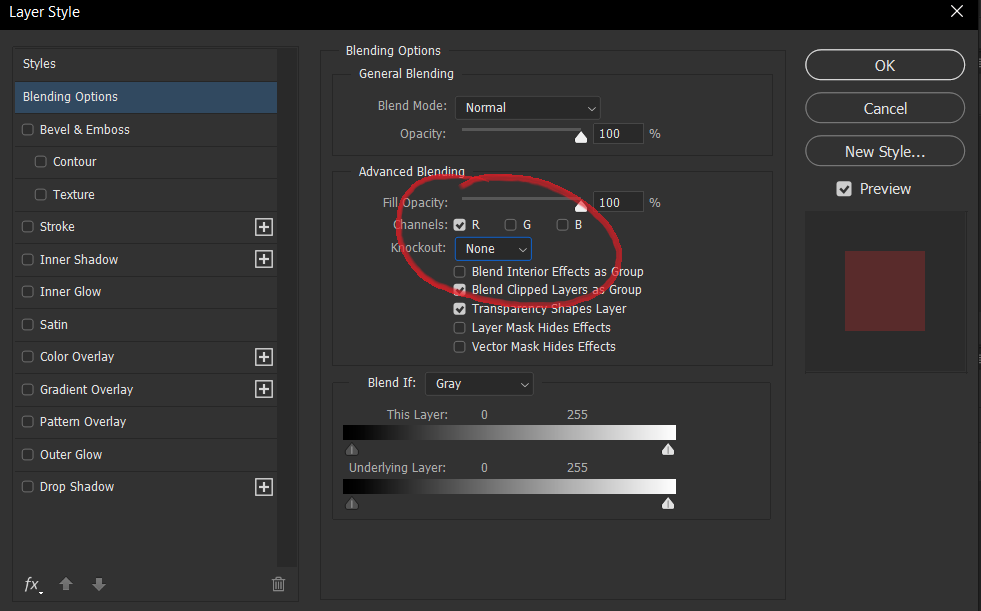Enable the Satin checkbox

pos(28,324)
